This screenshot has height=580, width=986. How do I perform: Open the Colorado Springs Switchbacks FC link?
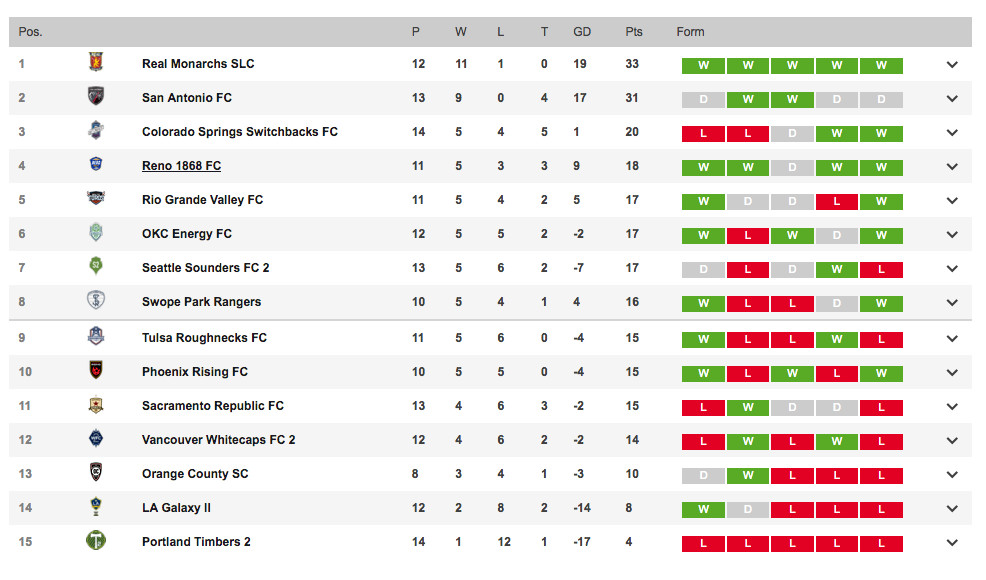[239, 132]
